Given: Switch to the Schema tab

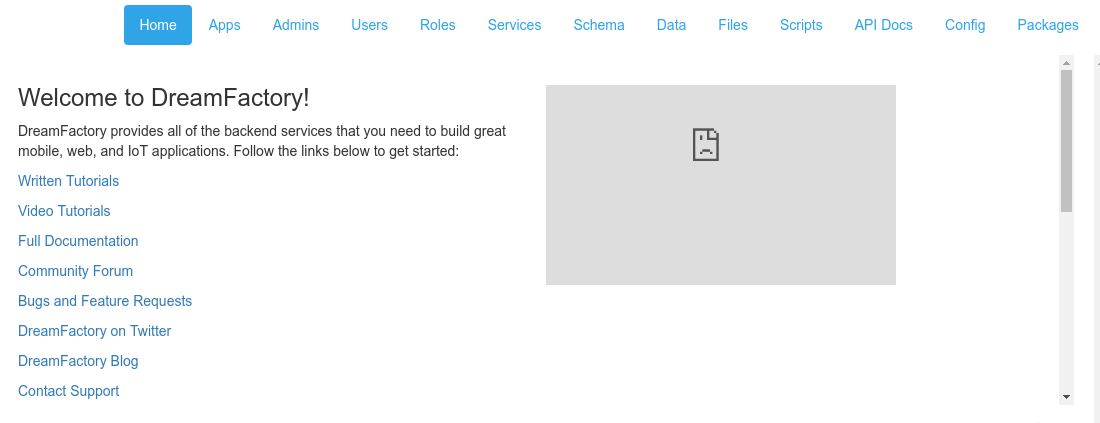Looking at the screenshot, I should [x=599, y=25].
